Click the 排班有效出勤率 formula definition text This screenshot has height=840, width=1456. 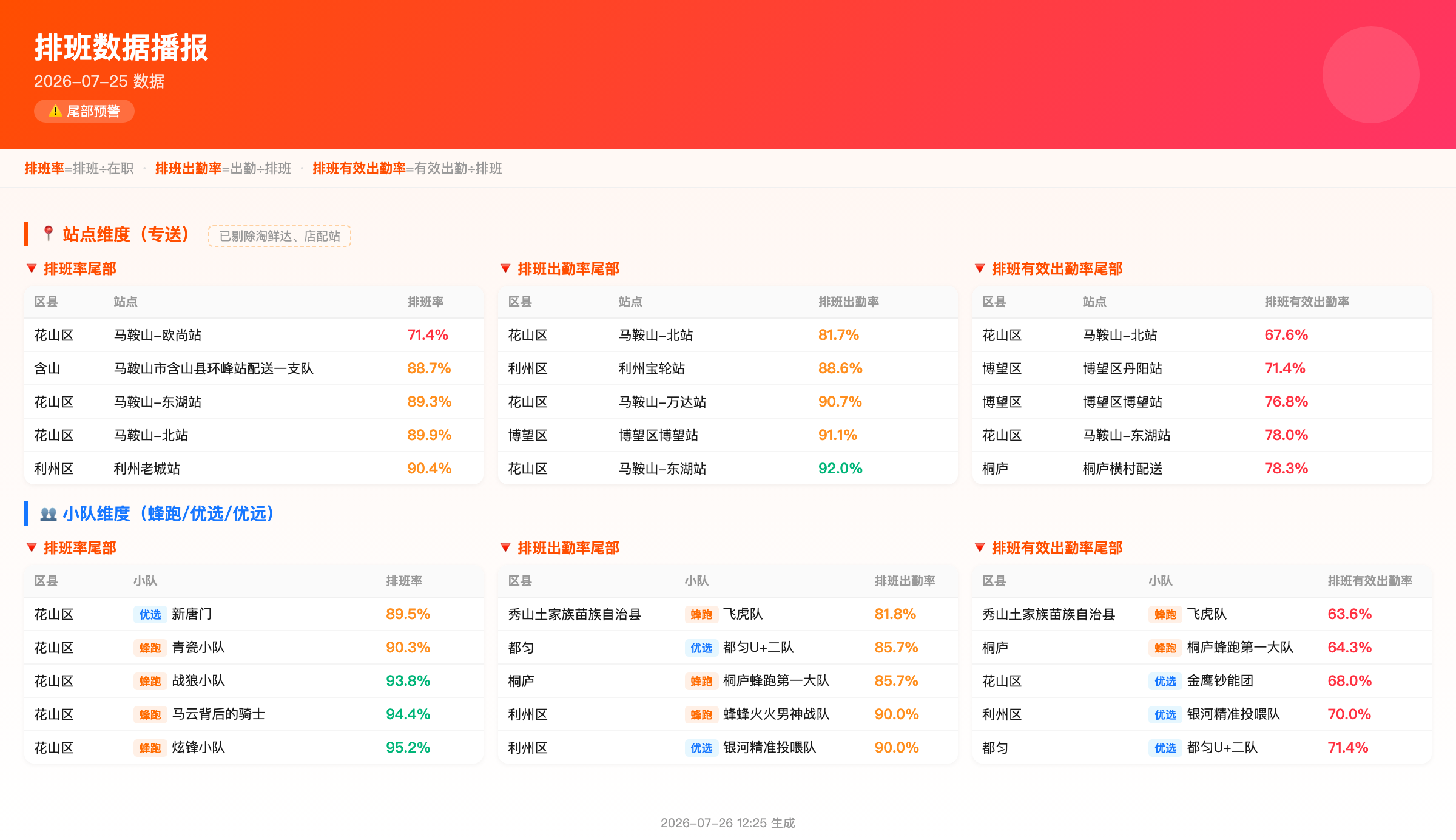pyautogui.click(x=407, y=168)
